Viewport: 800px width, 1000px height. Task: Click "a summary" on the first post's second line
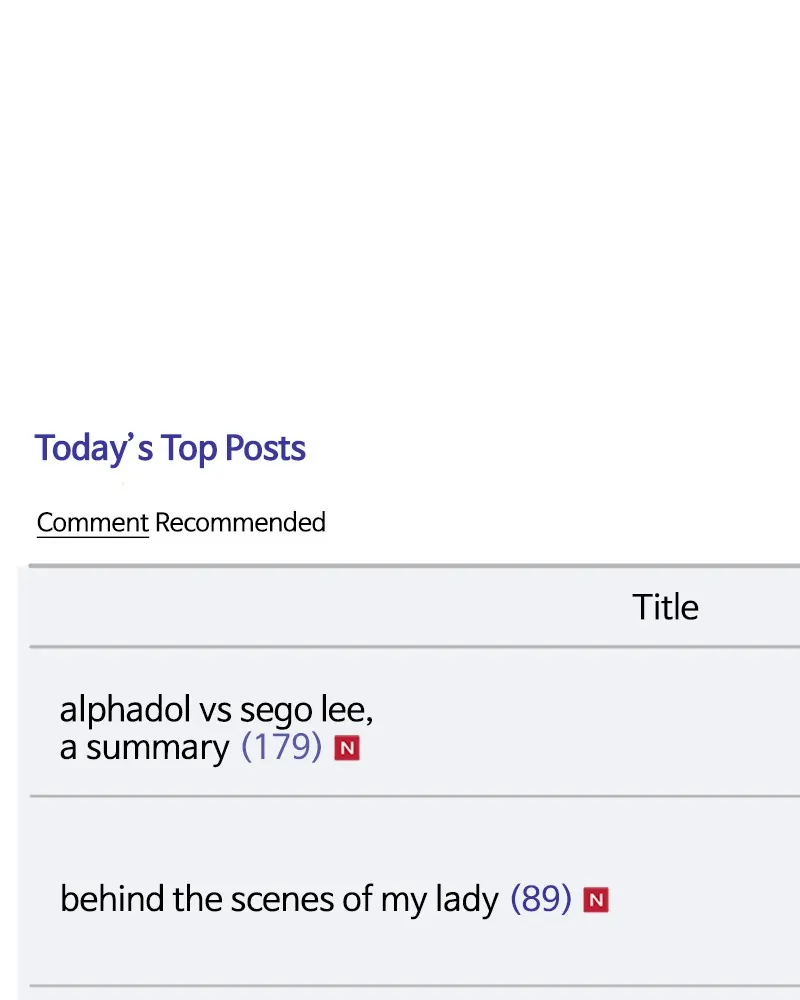pos(145,748)
